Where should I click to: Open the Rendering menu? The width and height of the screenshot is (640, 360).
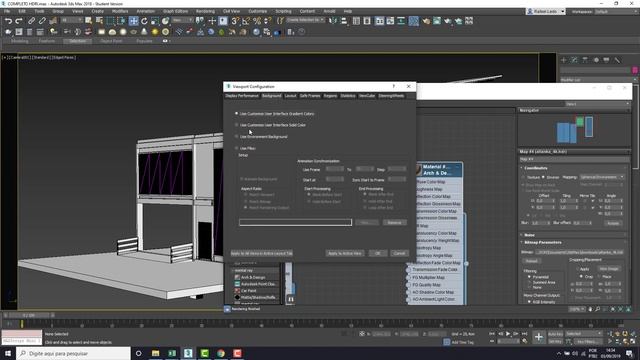point(205,11)
